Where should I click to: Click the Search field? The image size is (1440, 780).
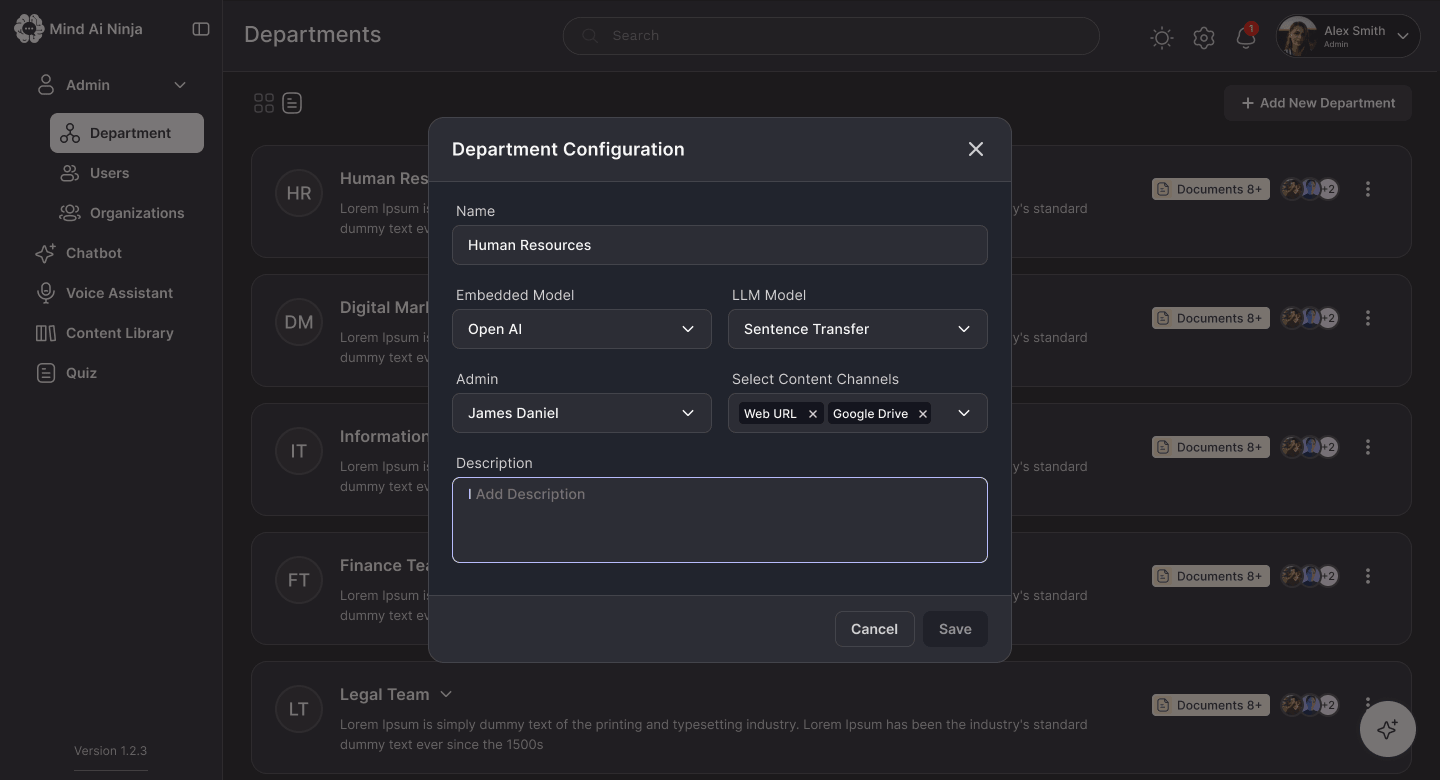831,36
